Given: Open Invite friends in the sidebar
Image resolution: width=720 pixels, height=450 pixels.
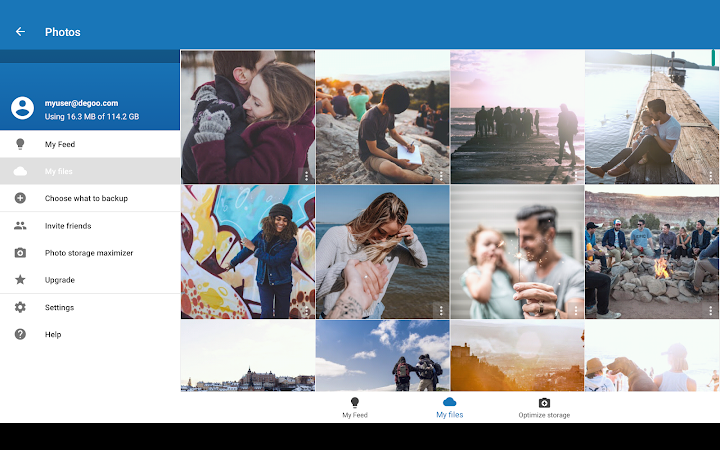Looking at the screenshot, I should pos(90,225).
